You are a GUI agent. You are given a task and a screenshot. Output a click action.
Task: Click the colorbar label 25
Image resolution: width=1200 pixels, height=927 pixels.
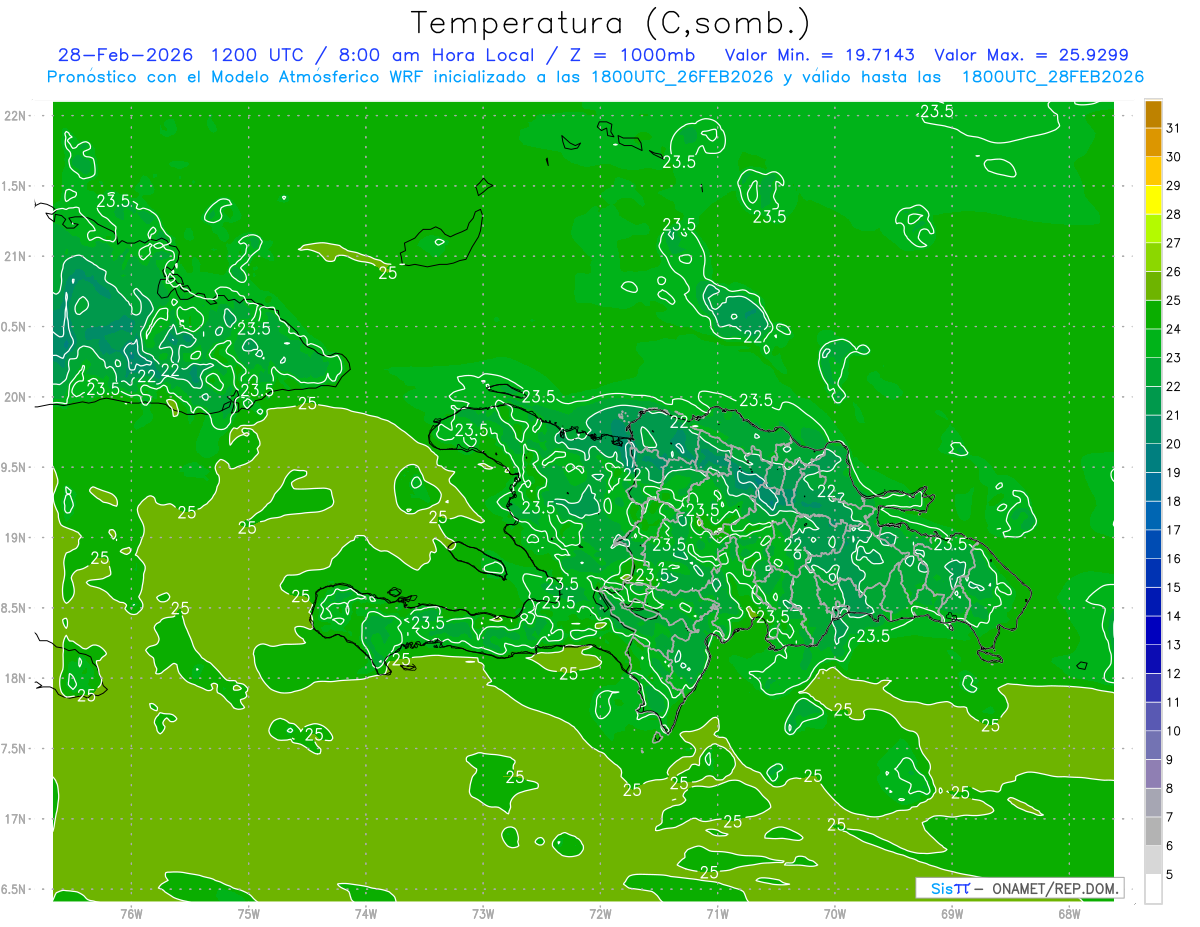[1174, 300]
